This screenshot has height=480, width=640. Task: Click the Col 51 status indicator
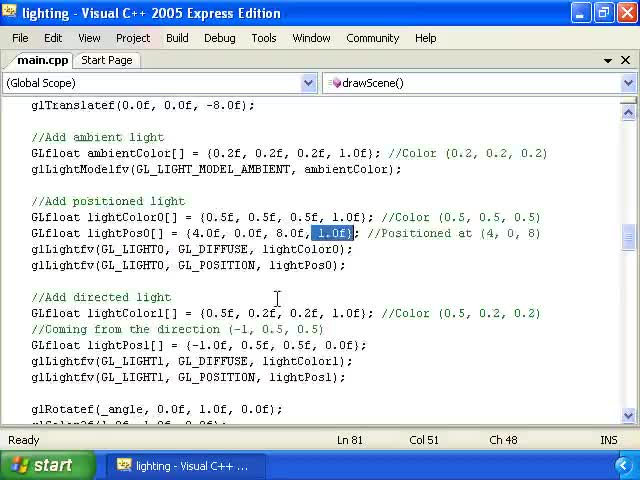pyautogui.click(x=424, y=440)
